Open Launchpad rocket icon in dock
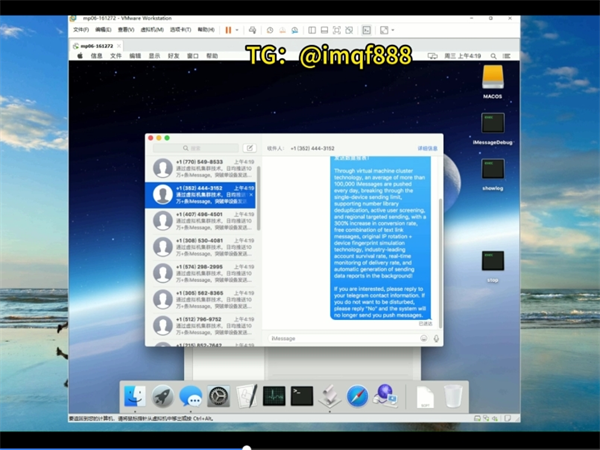This screenshot has height=450, width=600. point(162,396)
